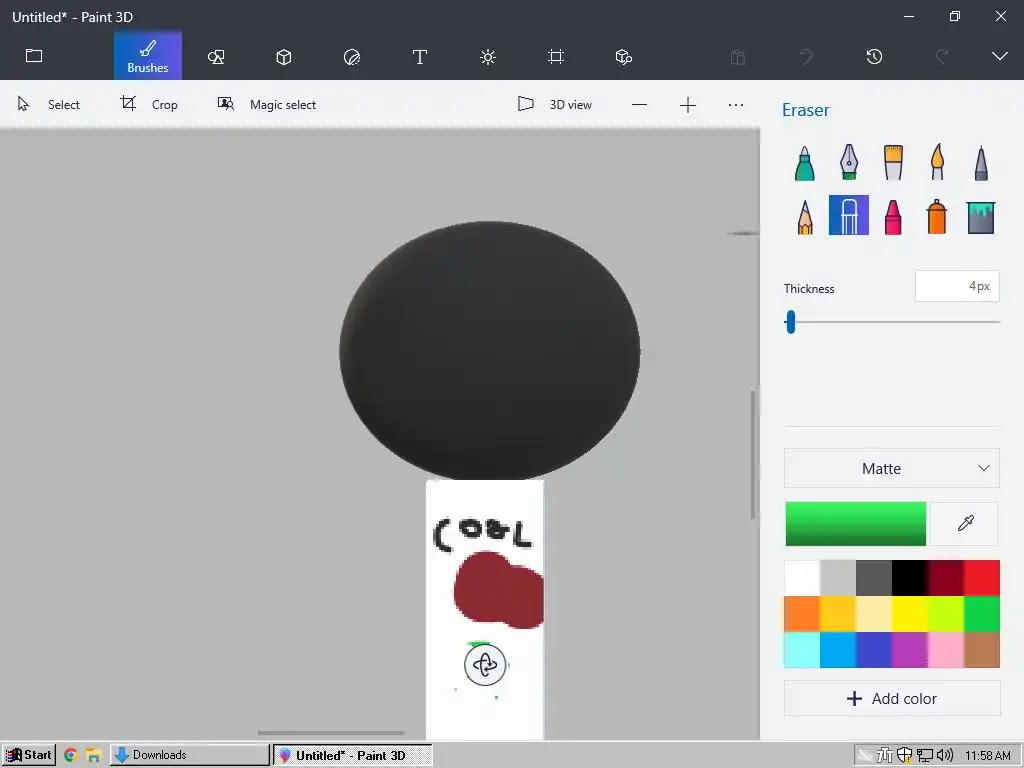The height and width of the screenshot is (768, 1024).
Task: Pick the dark red color swatch
Action: 946,578
